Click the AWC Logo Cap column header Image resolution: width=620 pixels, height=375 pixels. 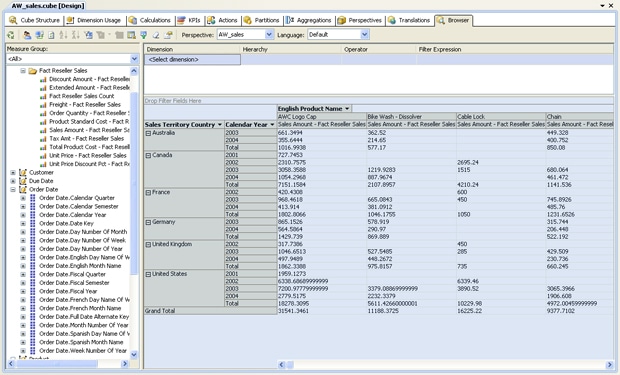(322, 117)
